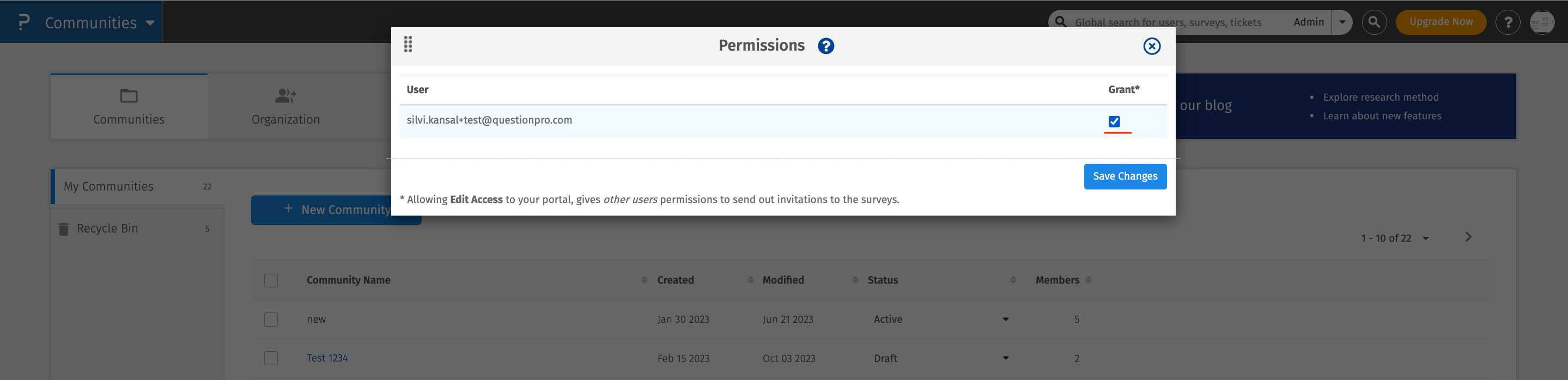Switch to the Organization tab

(285, 107)
